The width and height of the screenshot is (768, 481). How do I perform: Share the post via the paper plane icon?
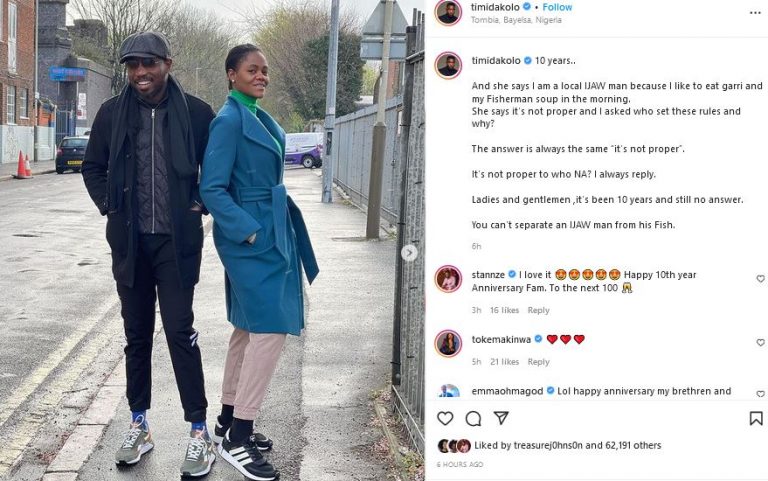pyautogui.click(x=501, y=418)
